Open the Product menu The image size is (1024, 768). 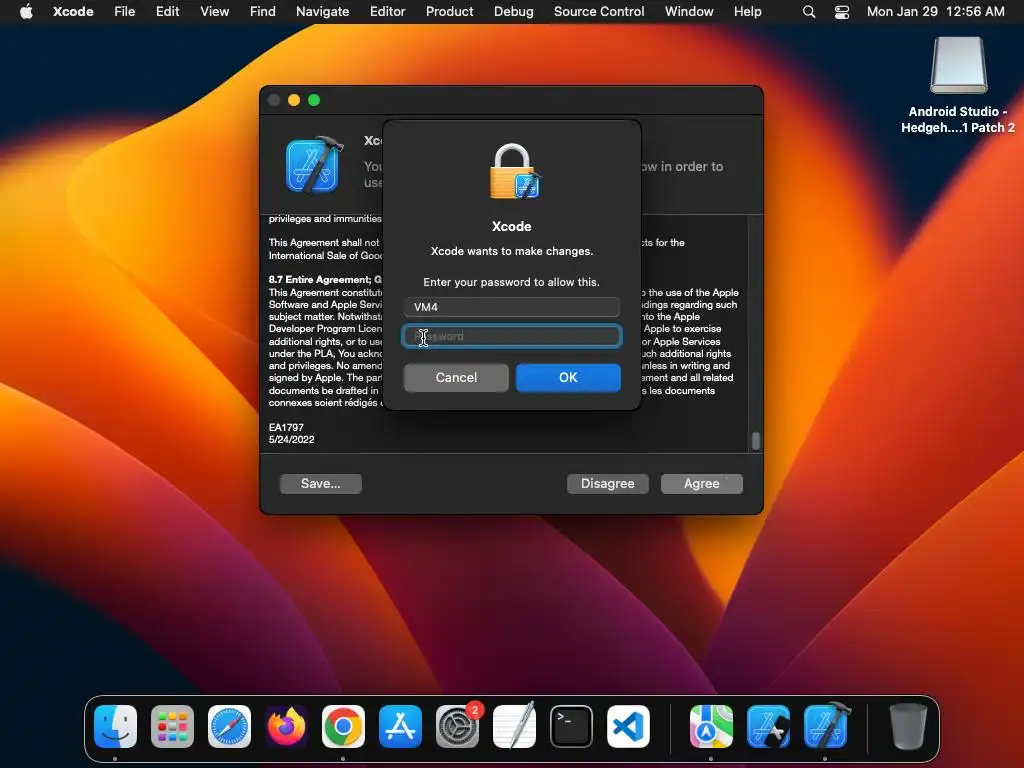click(x=449, y=11)
